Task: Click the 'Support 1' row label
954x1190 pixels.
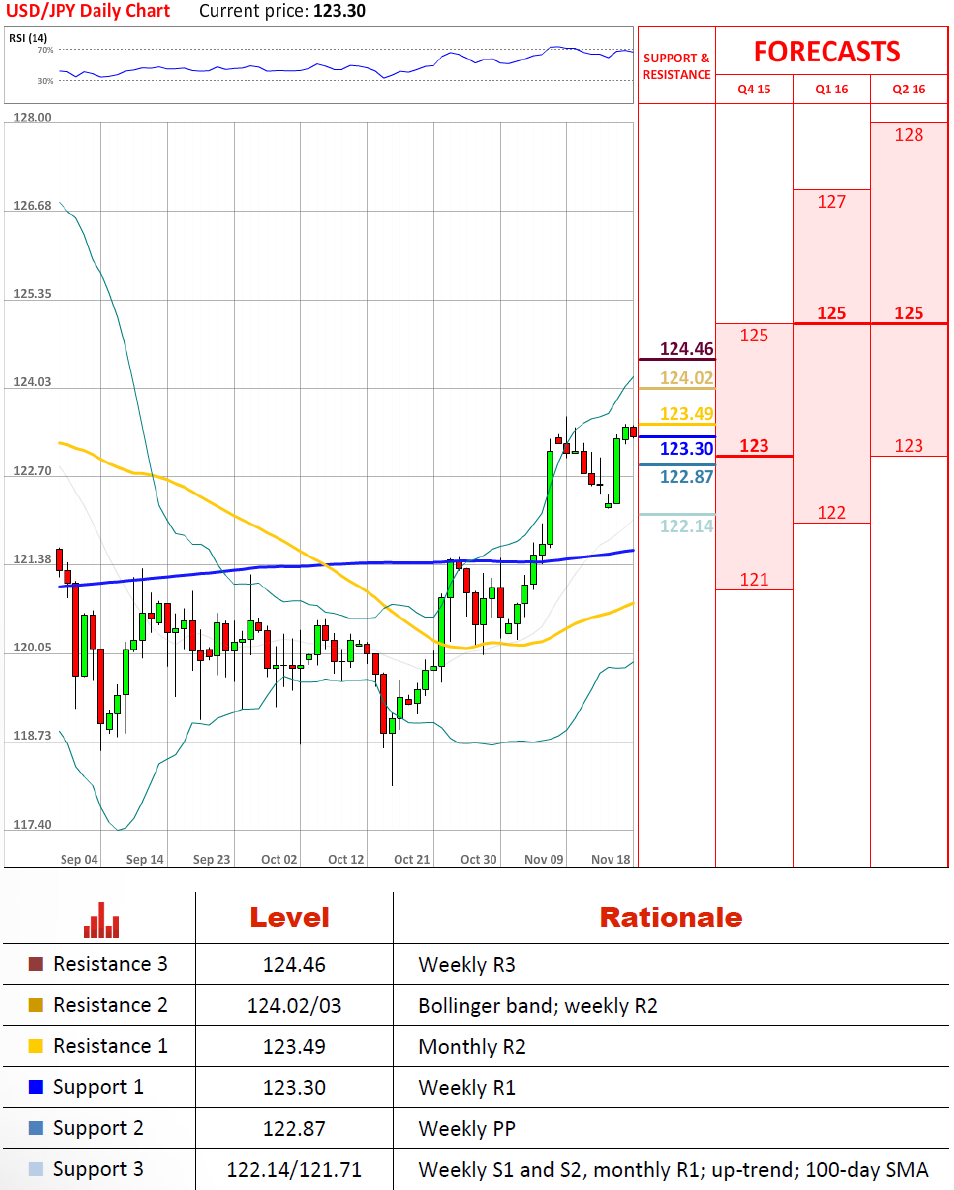Action: 98,1088
